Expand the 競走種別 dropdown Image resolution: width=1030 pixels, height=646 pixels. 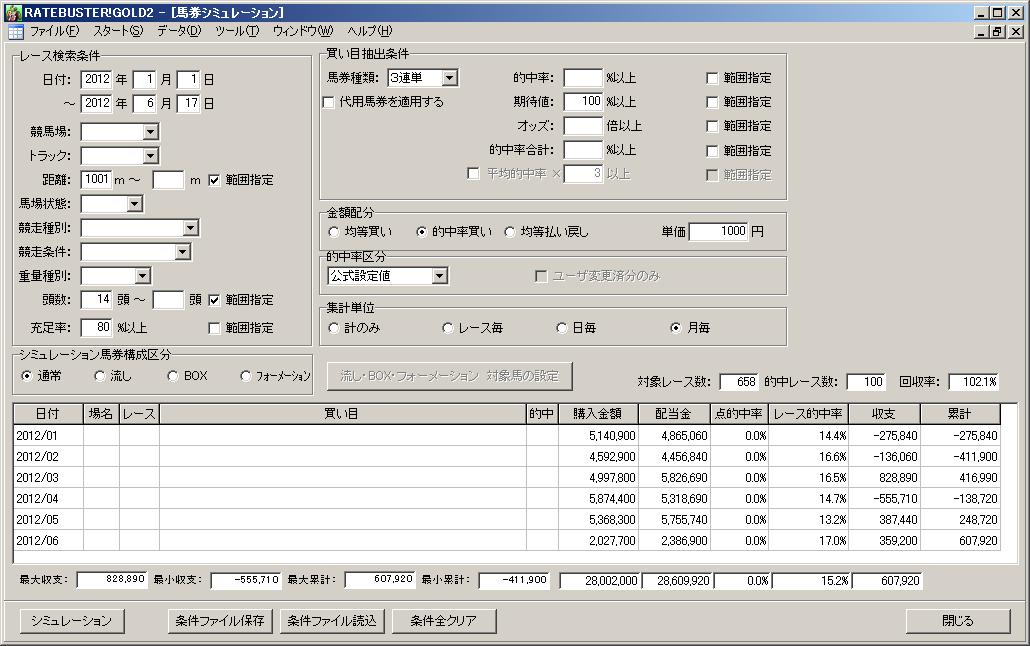(190, 228)
